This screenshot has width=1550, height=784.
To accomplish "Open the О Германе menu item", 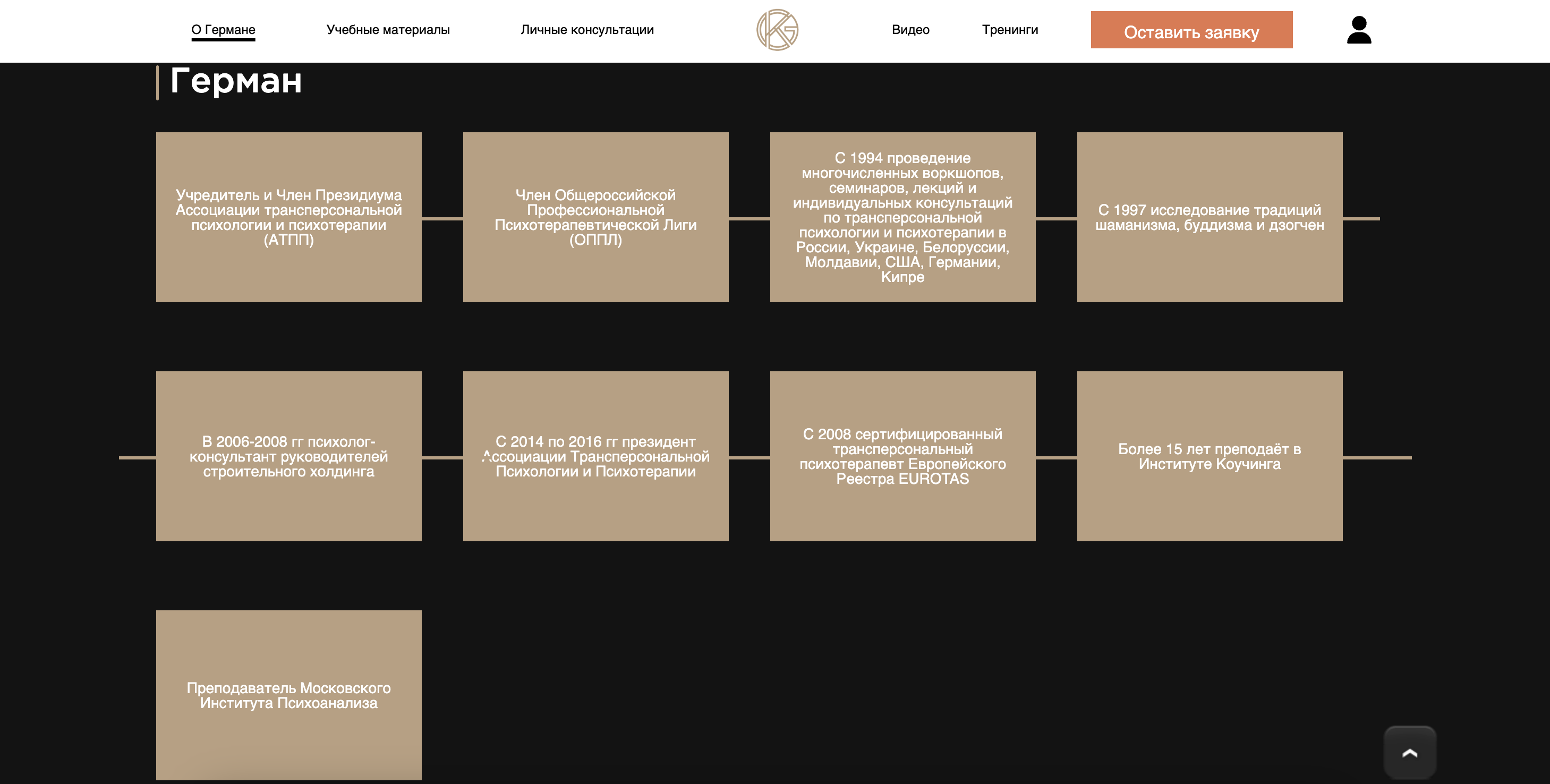I will tap(223, 30).
